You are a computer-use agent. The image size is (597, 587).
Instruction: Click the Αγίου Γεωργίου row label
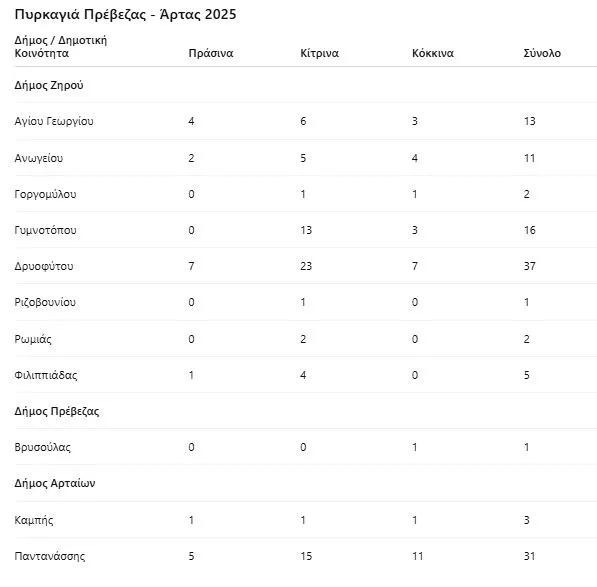(x=54, y=121)
